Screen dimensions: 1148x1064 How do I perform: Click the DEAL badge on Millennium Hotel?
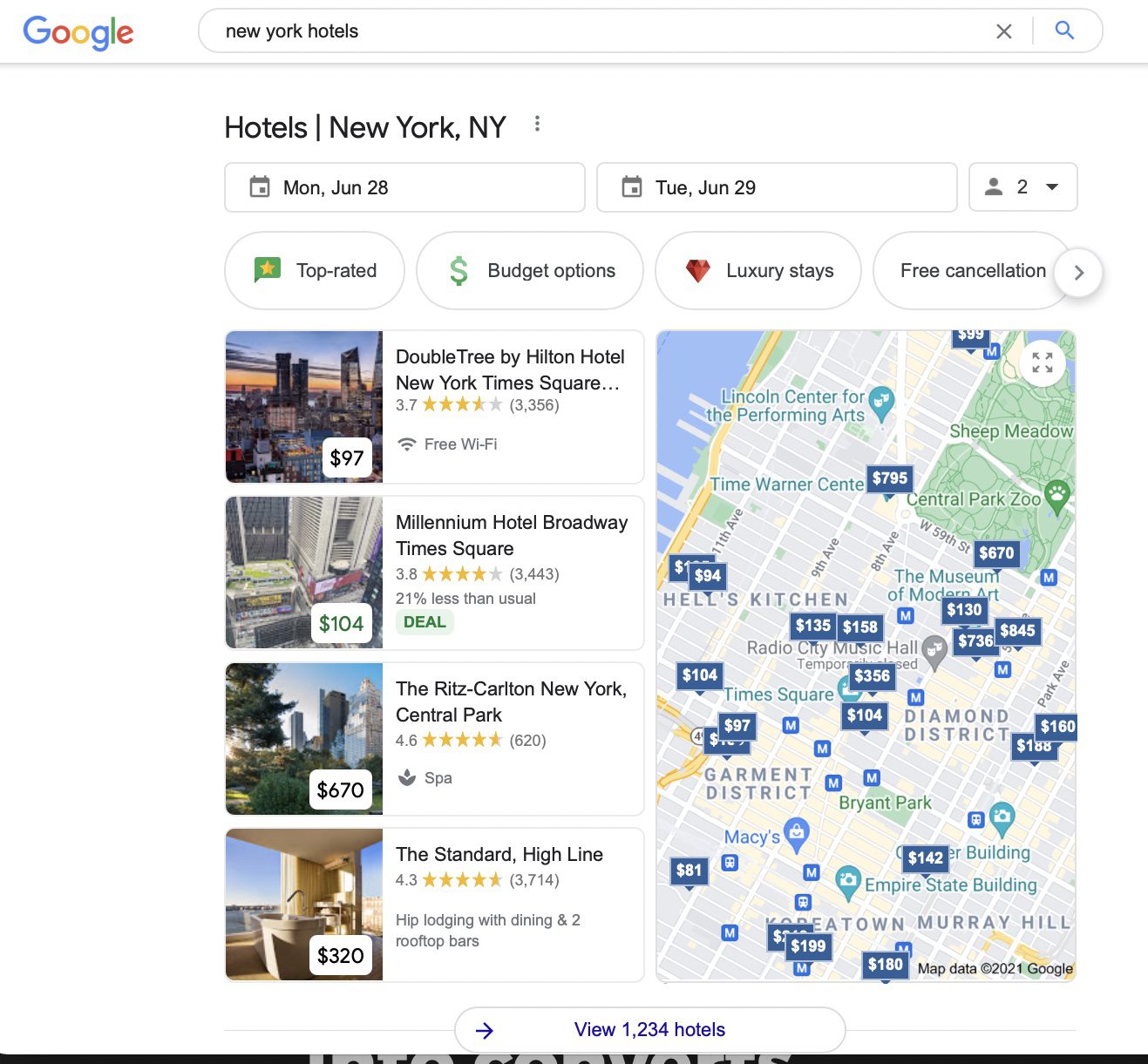click(425, 622)
